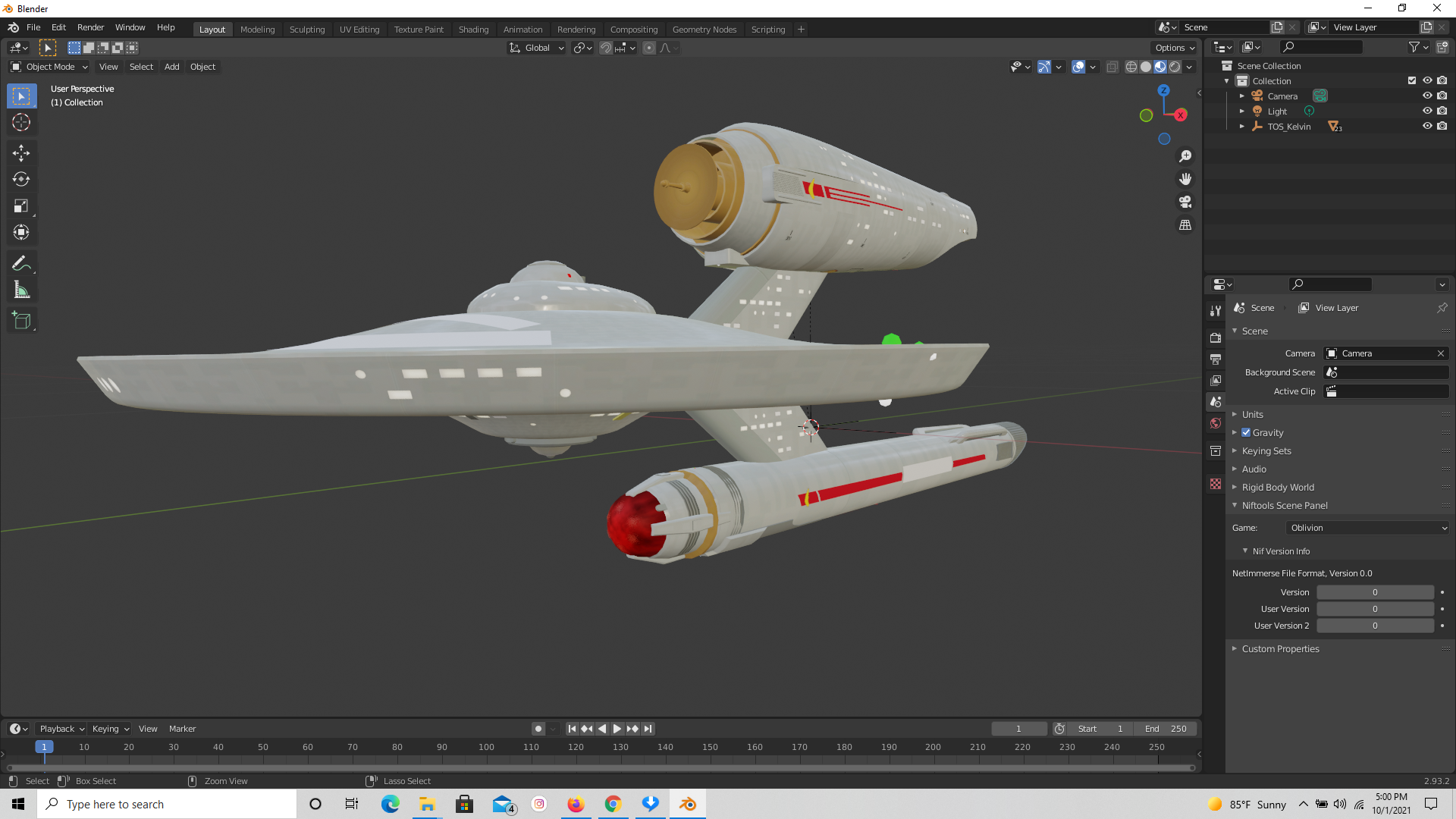
Task: Select the Annotate tool
Action: pyautogui.click(x=21, y=264)
